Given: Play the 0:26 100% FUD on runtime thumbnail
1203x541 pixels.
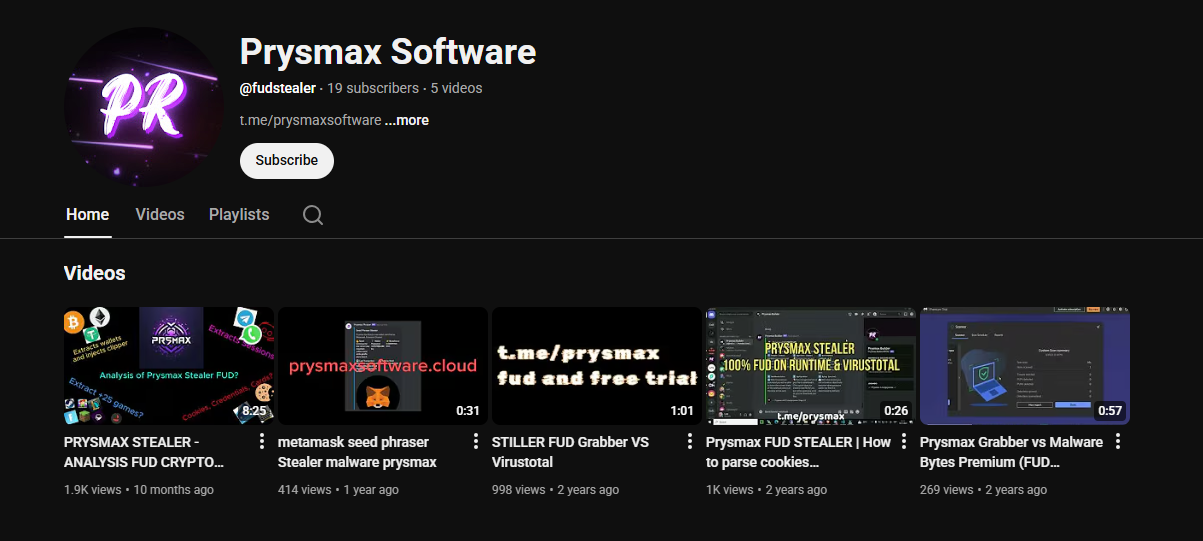Looking at the screenshot, I should (811, 366).
